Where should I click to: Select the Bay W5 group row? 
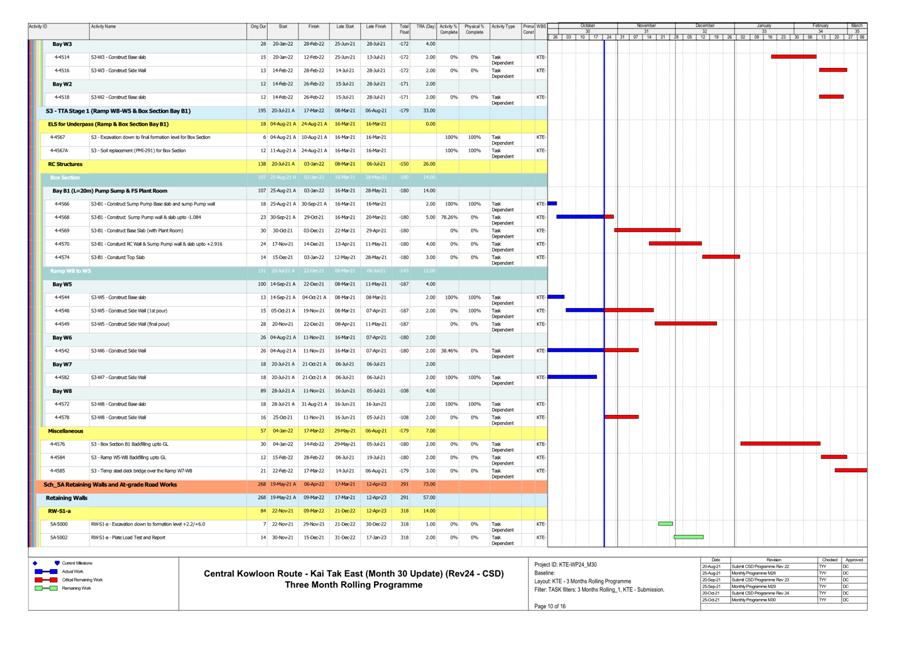click(x=62, y=284)
